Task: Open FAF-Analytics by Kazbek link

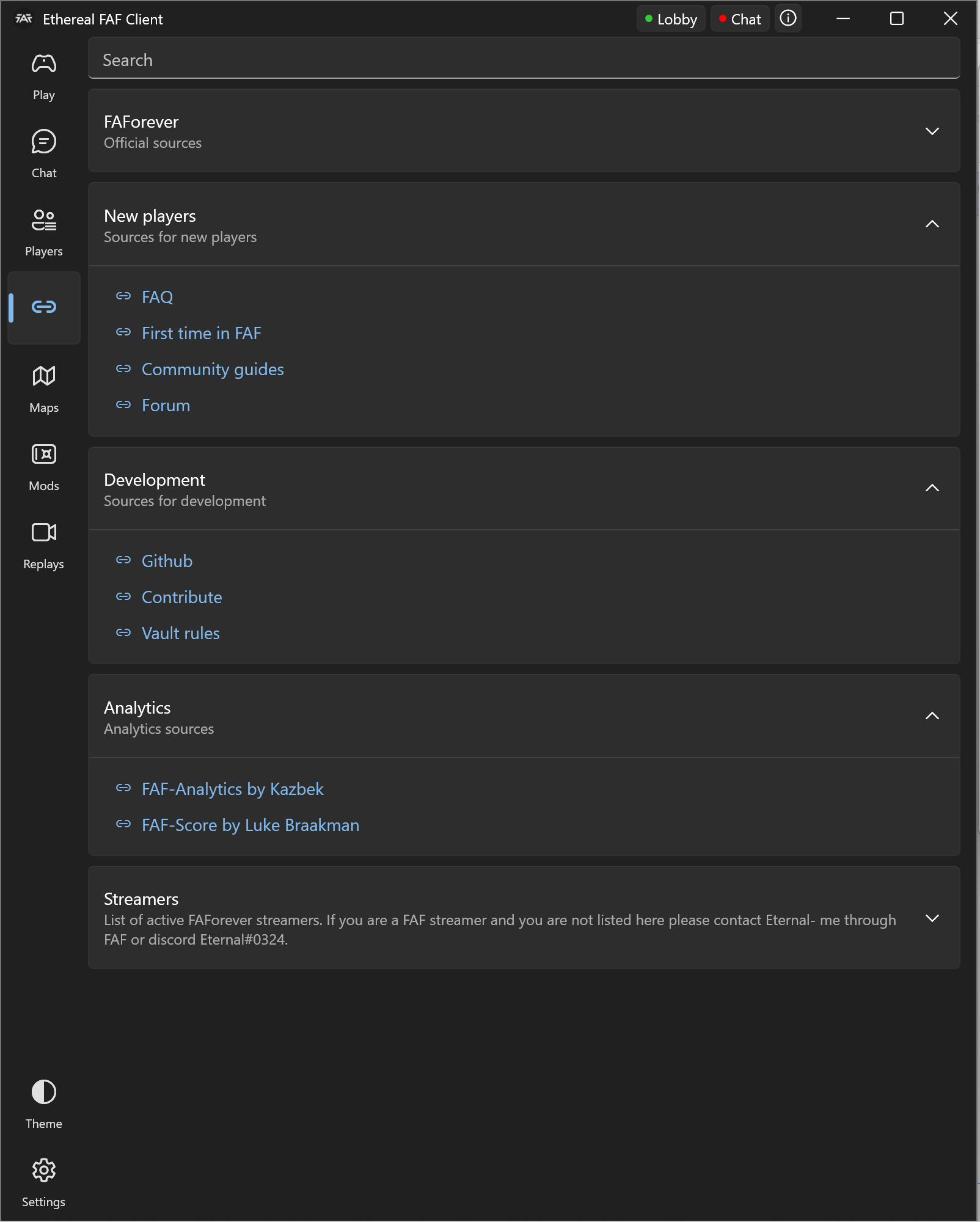Action: (232, 789)
